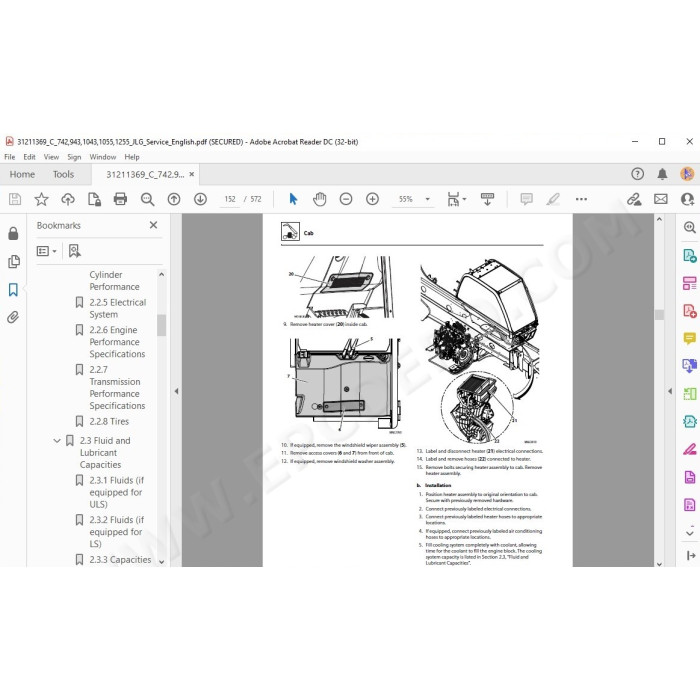Close the Bookmarks panel
The image size is (700, 700).
154,225
